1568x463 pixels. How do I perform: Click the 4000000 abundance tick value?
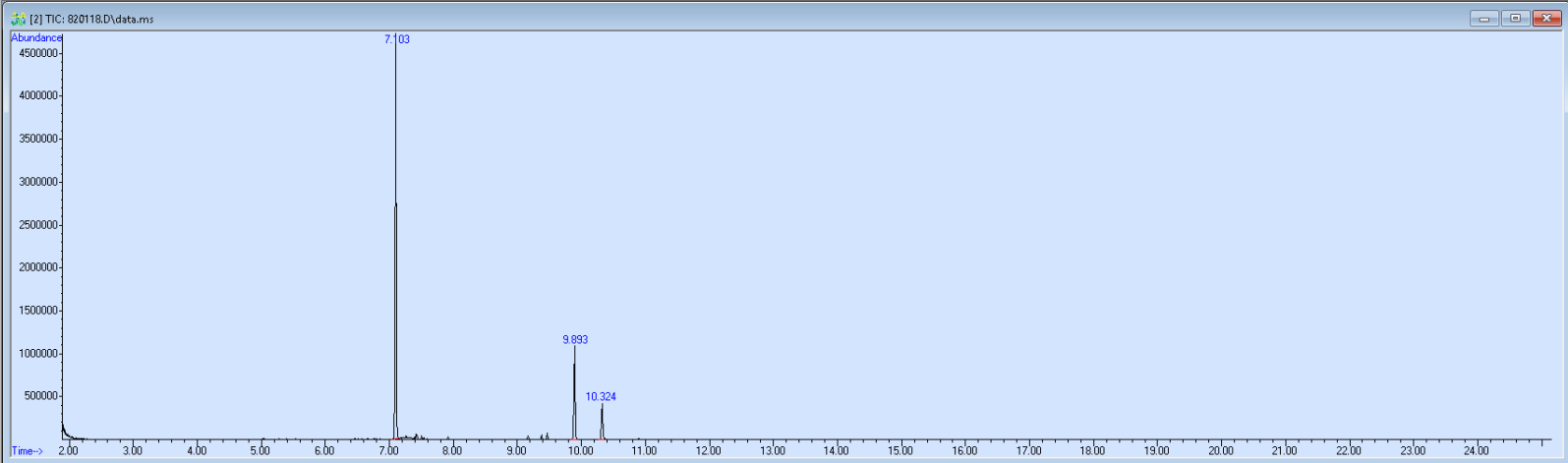point(38,95)
